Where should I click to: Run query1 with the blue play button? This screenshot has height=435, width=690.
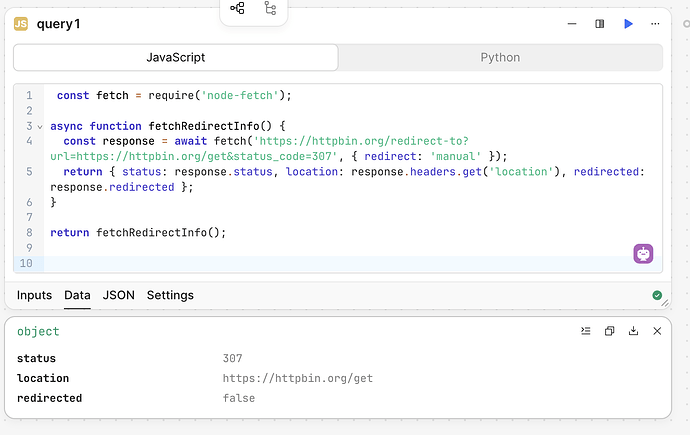(628, 24)
